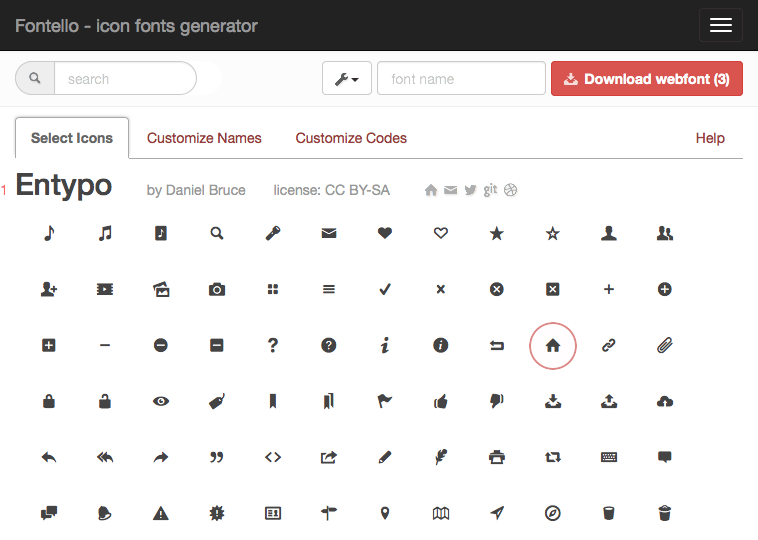758x540 pixels.
Task: Click the Entypo font heading
Action: [64, 185]
